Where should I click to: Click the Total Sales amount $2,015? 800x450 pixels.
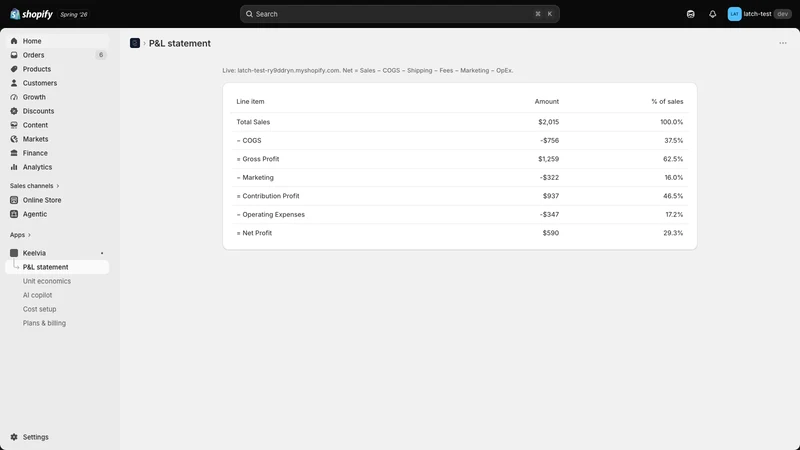[548, 122]
